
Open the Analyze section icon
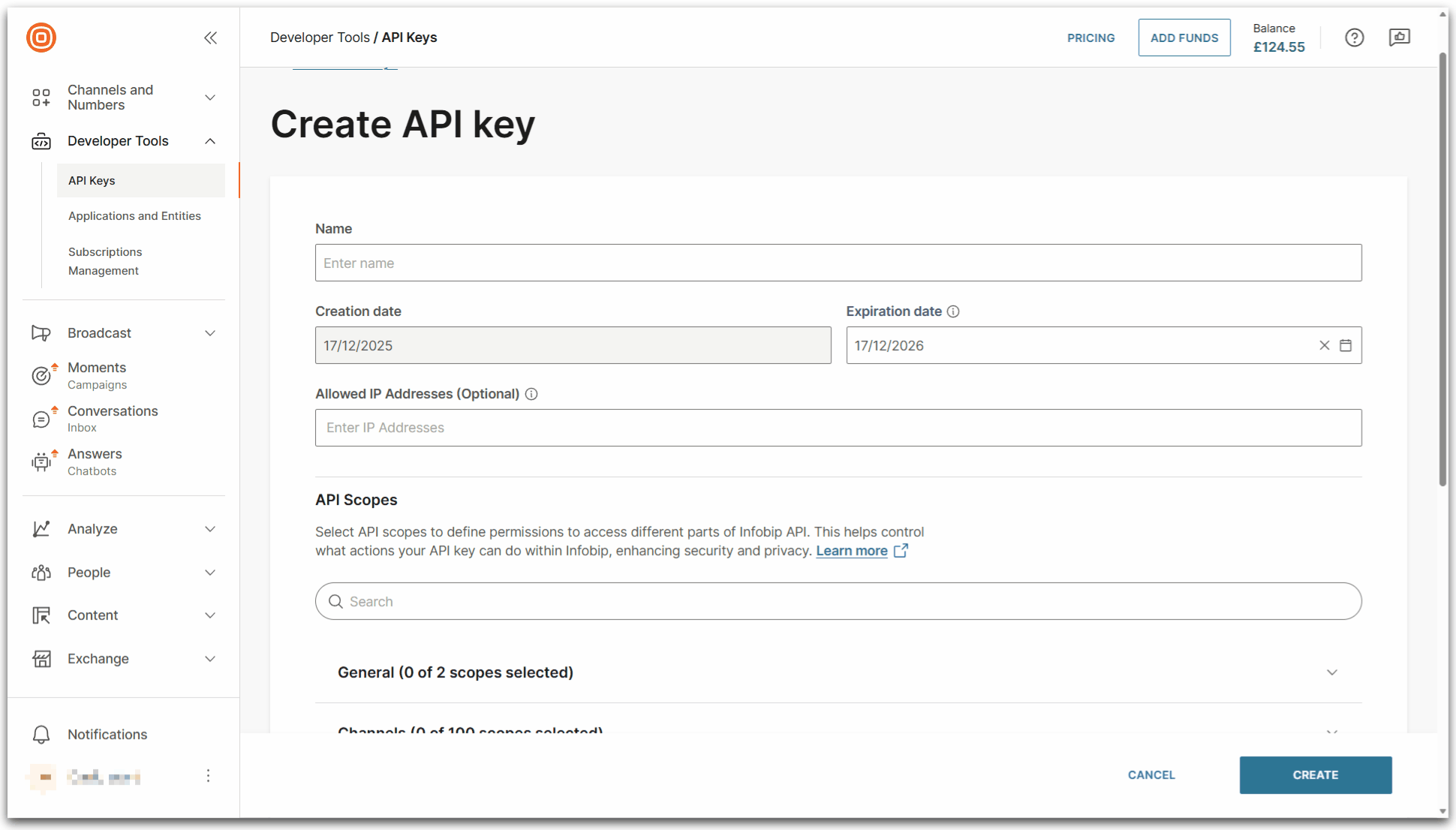[41, 528]
